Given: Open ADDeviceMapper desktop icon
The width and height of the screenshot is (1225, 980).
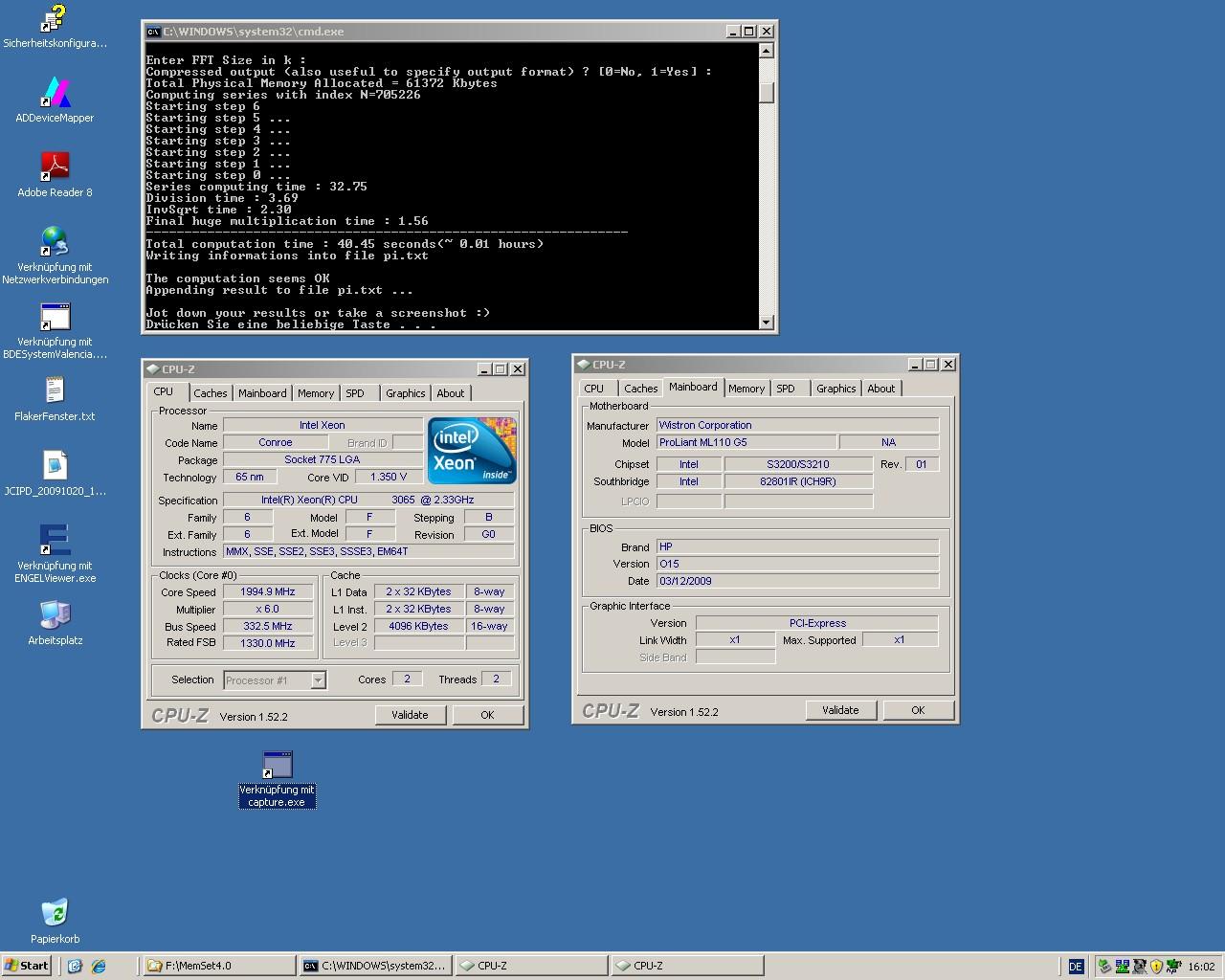Looking at the screenshot, I should pos(55,92).
